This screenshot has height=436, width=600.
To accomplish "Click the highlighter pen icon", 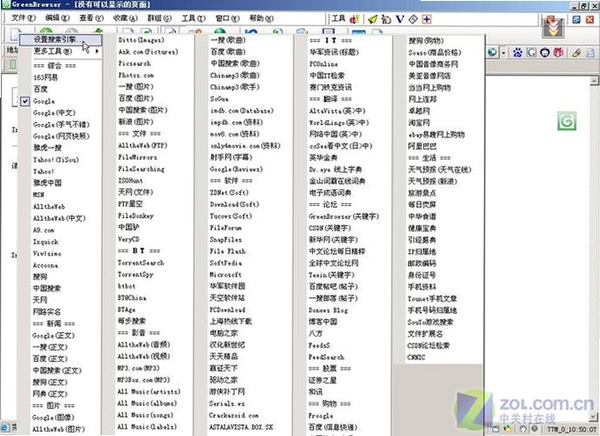I will pyautogui.click(x=576, y=52).
